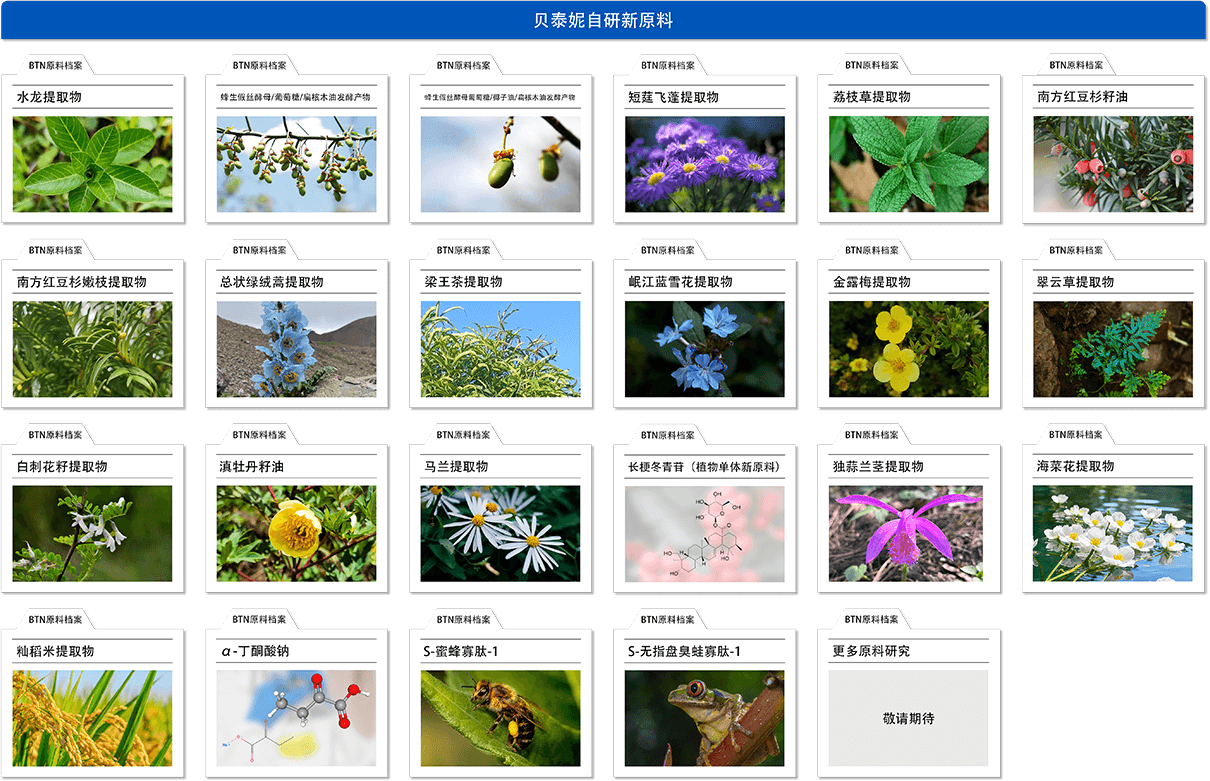Open the α-丁酮酸钠 molecule model image
The image size is (1210, 781).
(297, 718)
